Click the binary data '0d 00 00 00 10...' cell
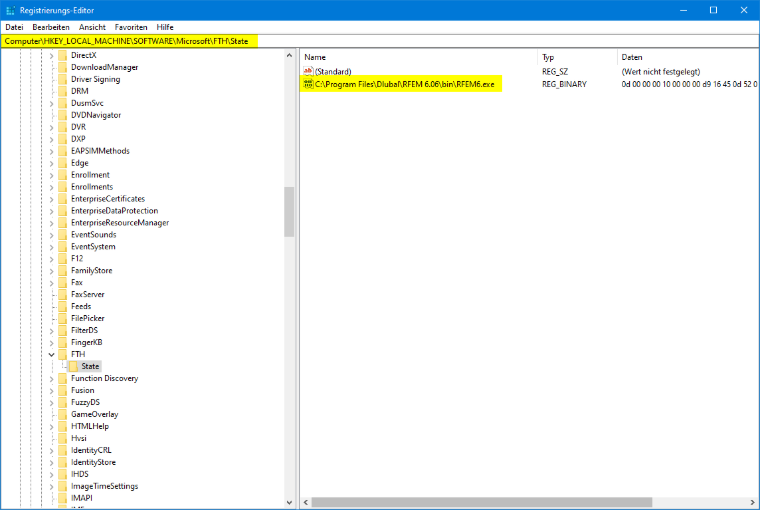The width and height of the screenshot is (760, 510). (689, 84)
